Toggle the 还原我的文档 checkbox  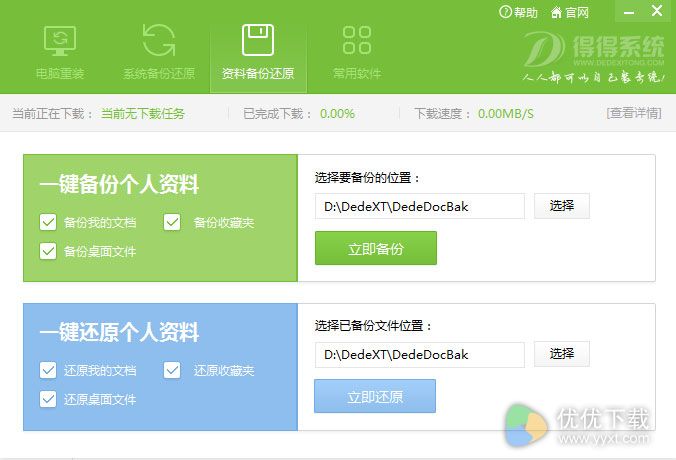pyautogui.click(x=48, y=370)
